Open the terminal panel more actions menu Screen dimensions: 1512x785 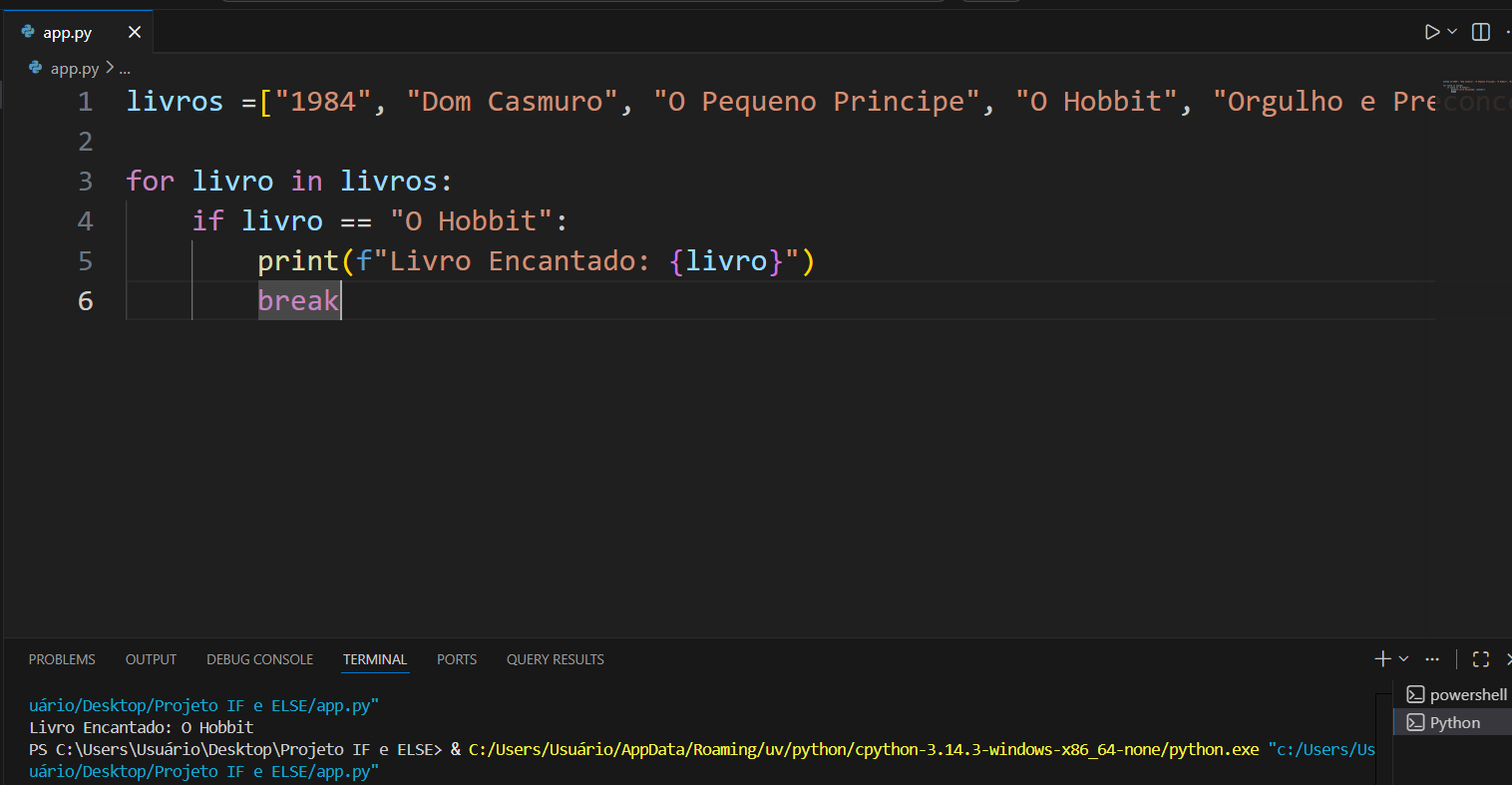pyautogui.click(x=1432, y=658)
